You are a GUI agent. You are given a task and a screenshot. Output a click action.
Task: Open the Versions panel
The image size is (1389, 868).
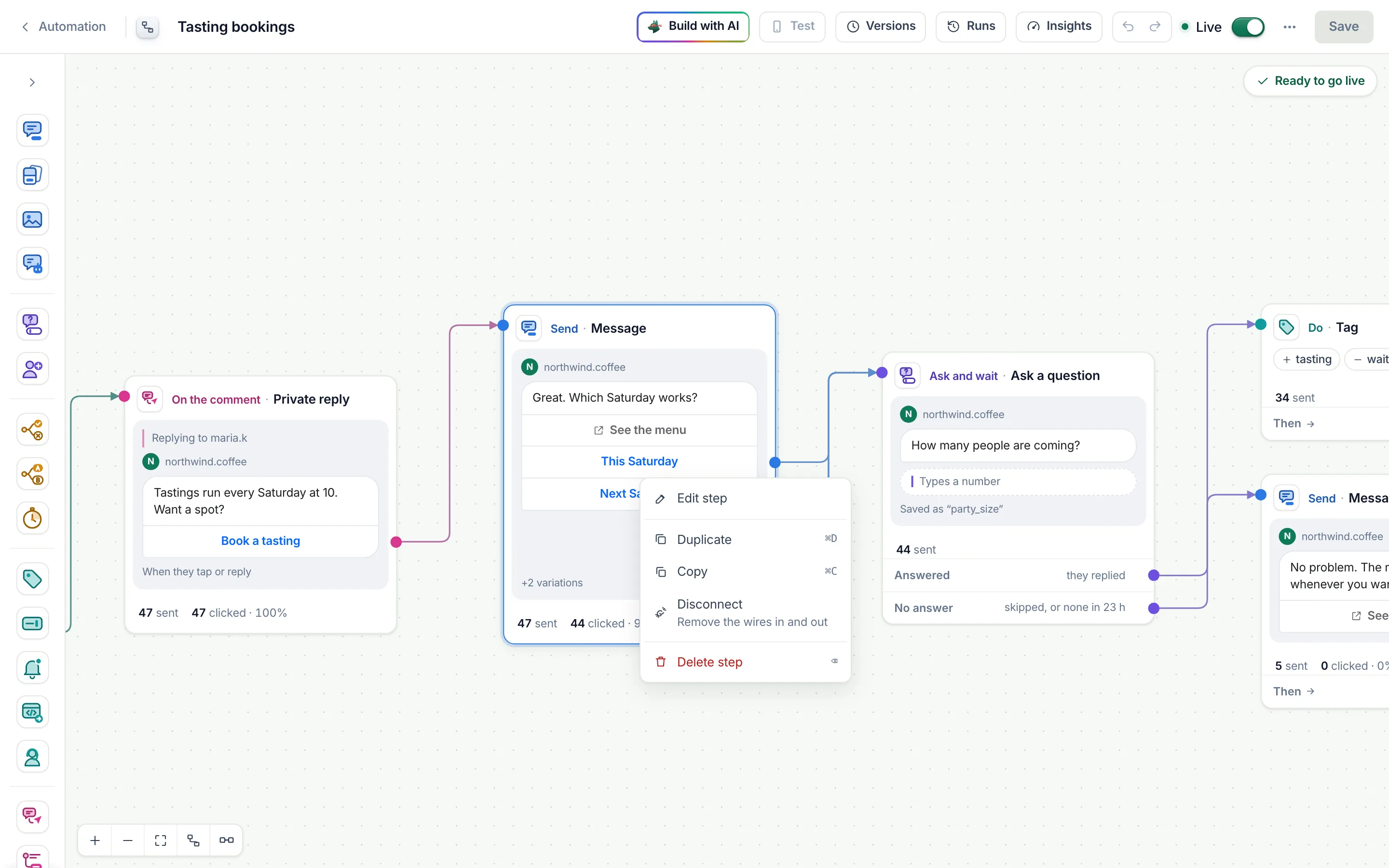(880, 27)
